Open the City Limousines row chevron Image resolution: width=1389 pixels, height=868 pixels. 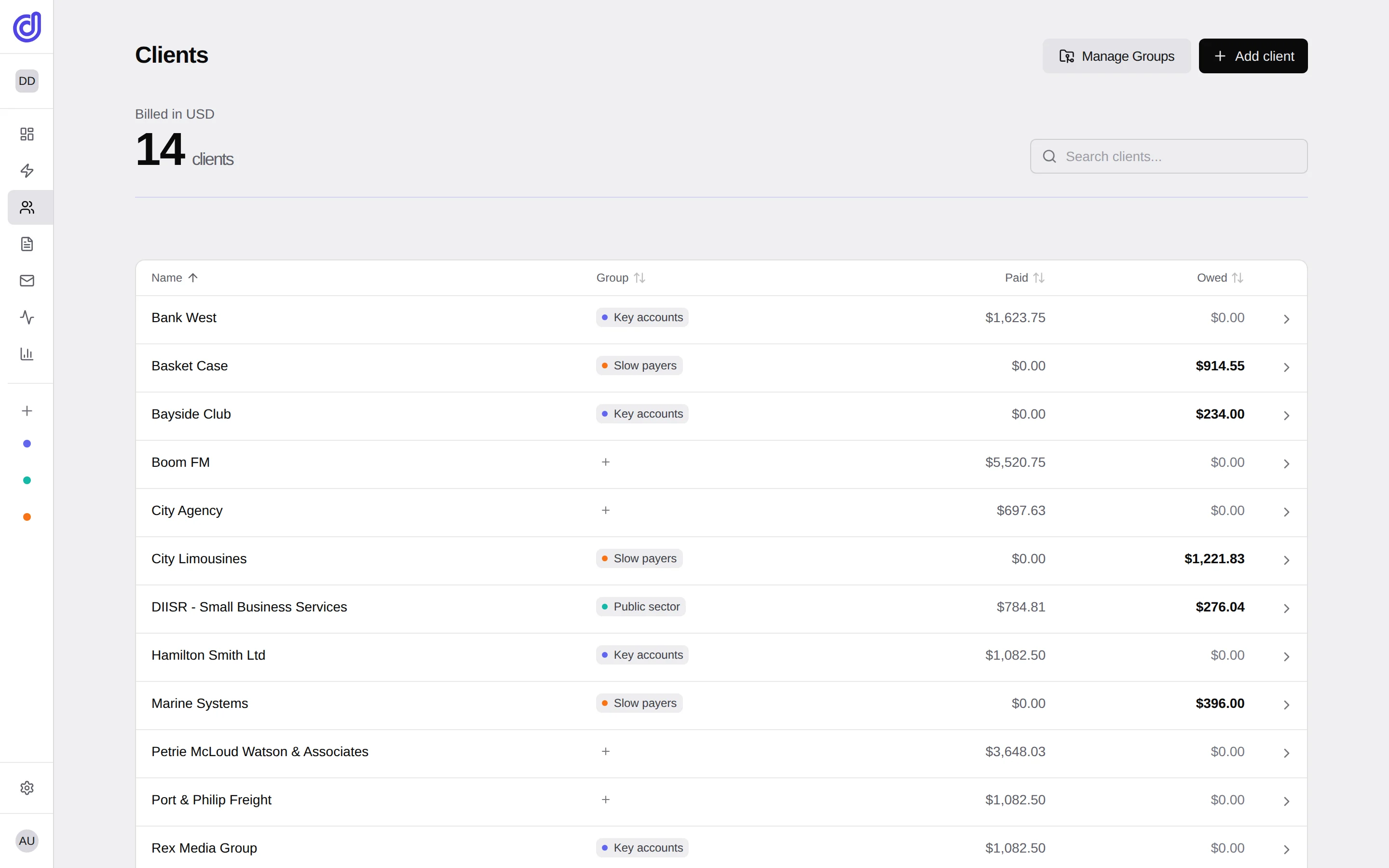pos(1286,560)
